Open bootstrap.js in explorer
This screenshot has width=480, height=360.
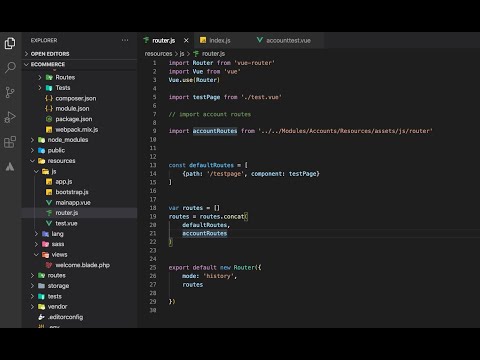72,192
